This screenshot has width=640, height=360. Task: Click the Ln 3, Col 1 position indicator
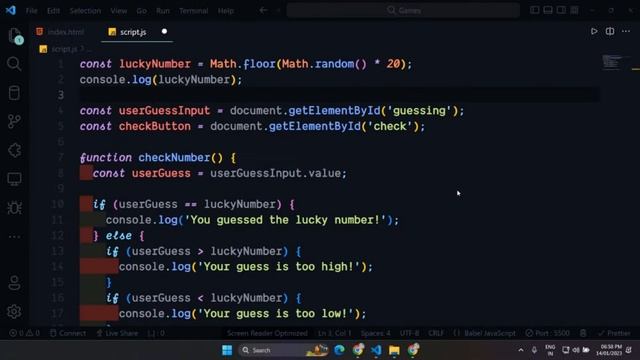[x=334, y=333]
